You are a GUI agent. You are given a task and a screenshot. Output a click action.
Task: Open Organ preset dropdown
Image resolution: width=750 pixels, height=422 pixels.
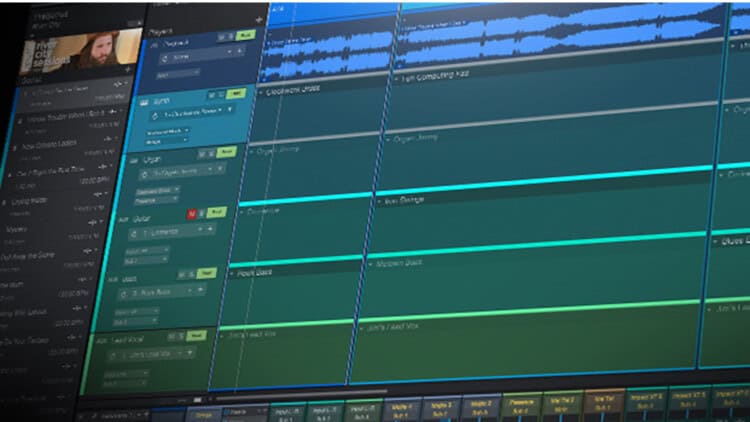pos(210,170)
